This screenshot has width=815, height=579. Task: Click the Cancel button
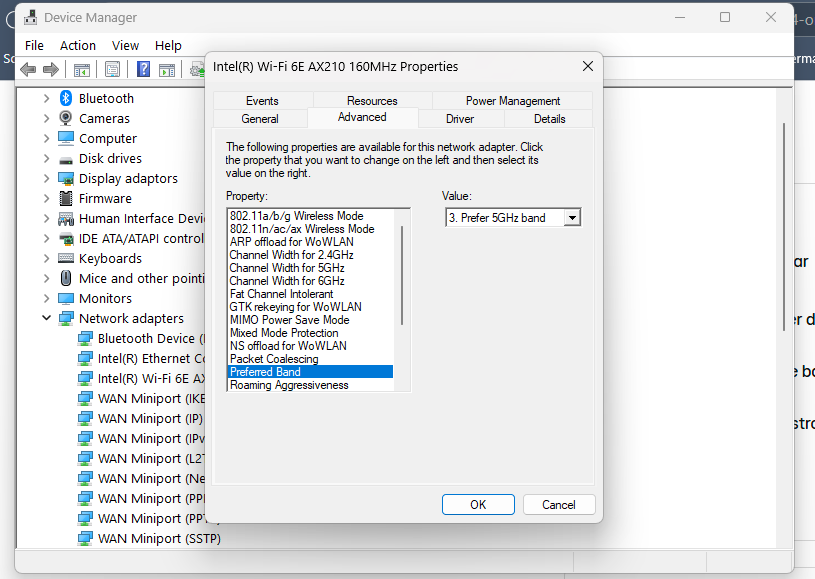point(559,505)
